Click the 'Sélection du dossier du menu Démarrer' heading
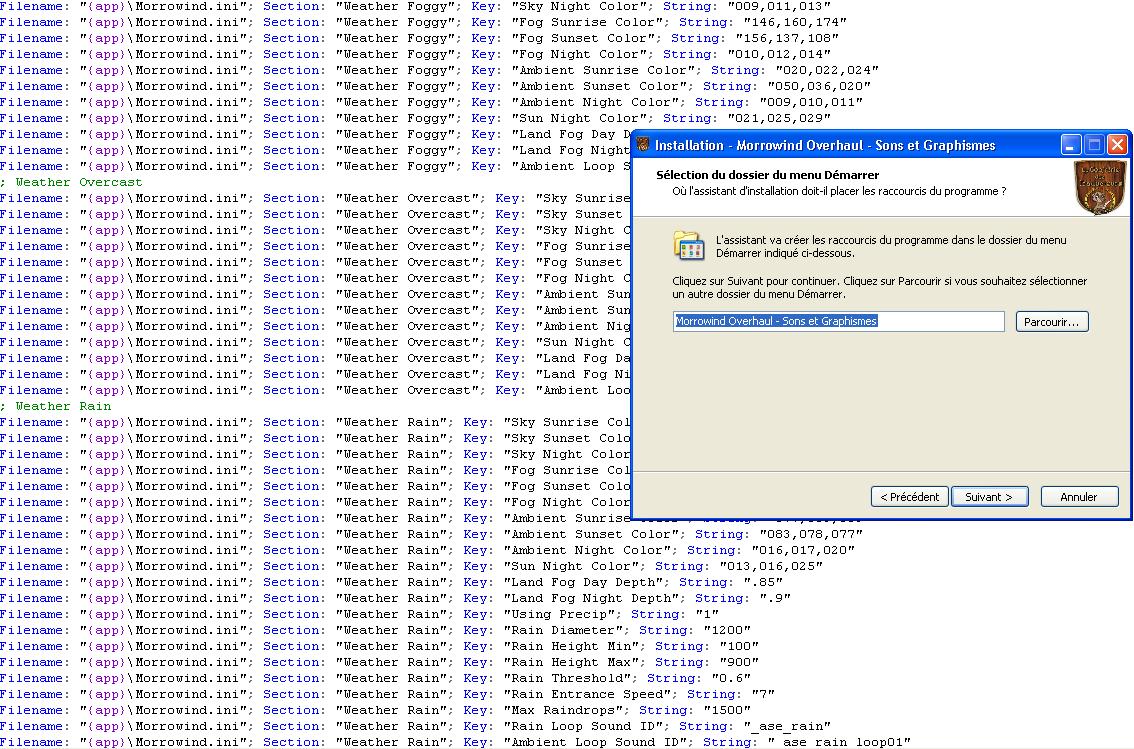 coord(767,175)
